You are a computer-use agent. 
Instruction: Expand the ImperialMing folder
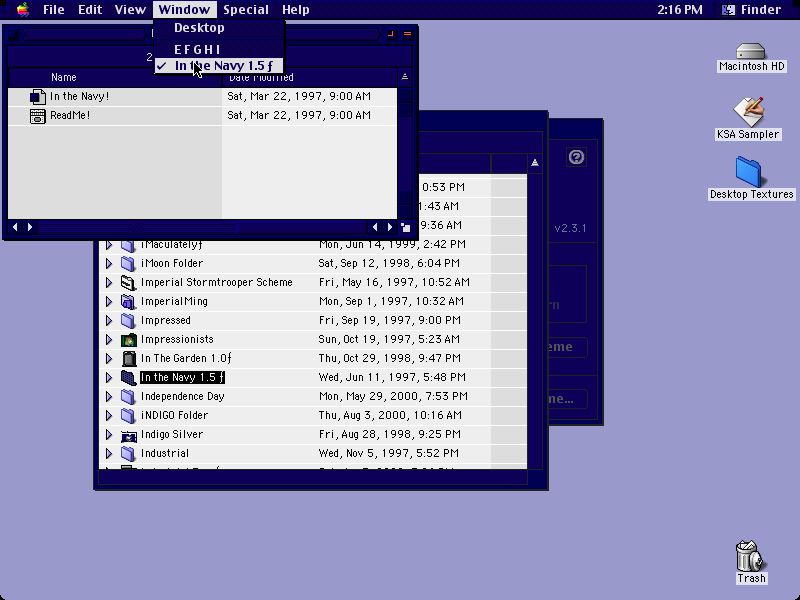[109, 302]
